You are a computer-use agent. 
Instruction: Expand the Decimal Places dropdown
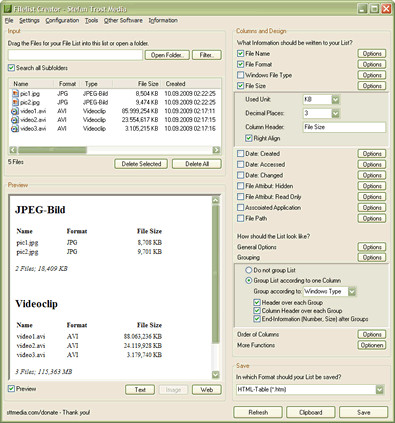[x=335, y=113]
